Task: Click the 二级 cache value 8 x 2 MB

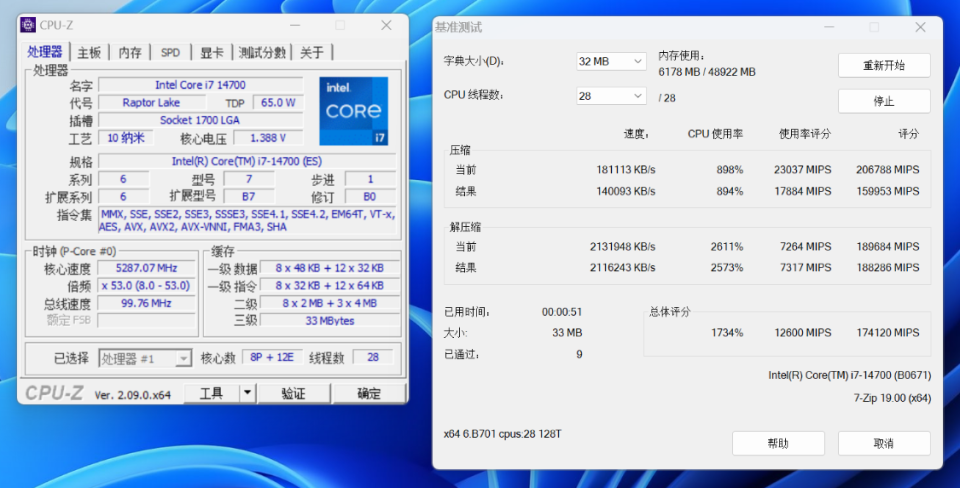Action: pyautogui.click(x=329, y=303)
